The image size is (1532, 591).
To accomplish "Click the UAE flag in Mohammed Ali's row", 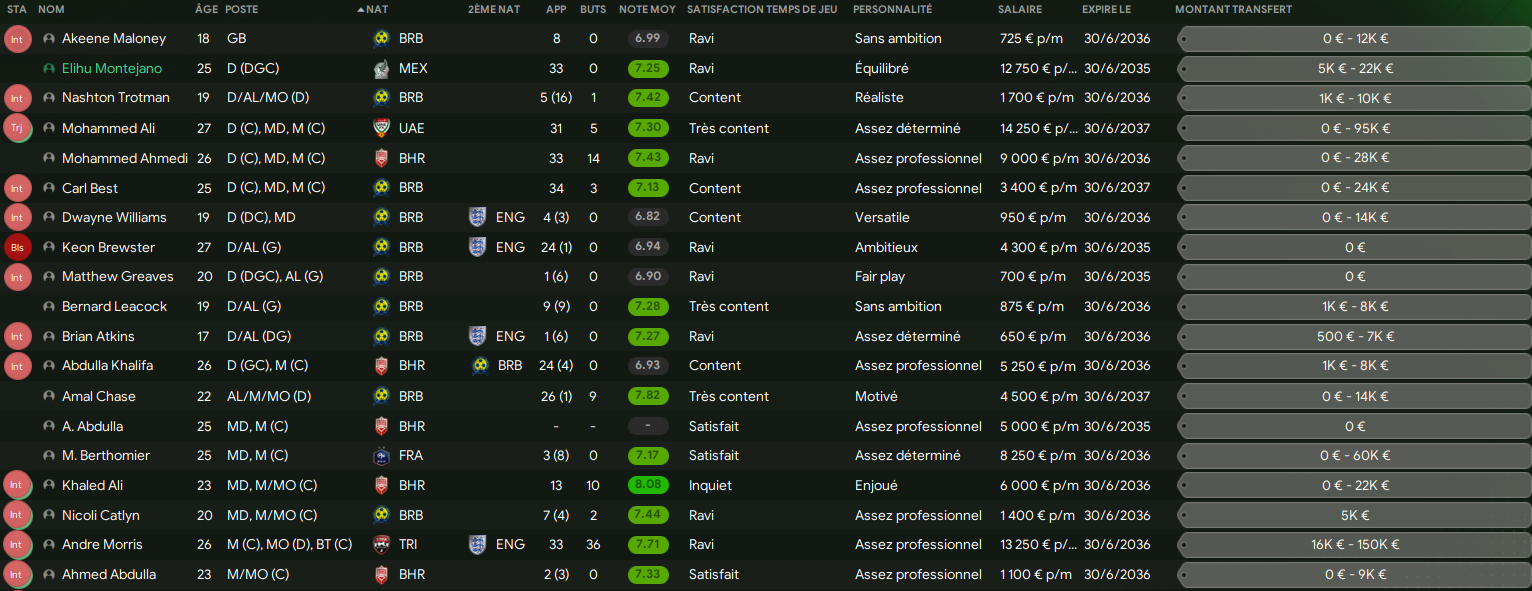I will tap(381, 128).
